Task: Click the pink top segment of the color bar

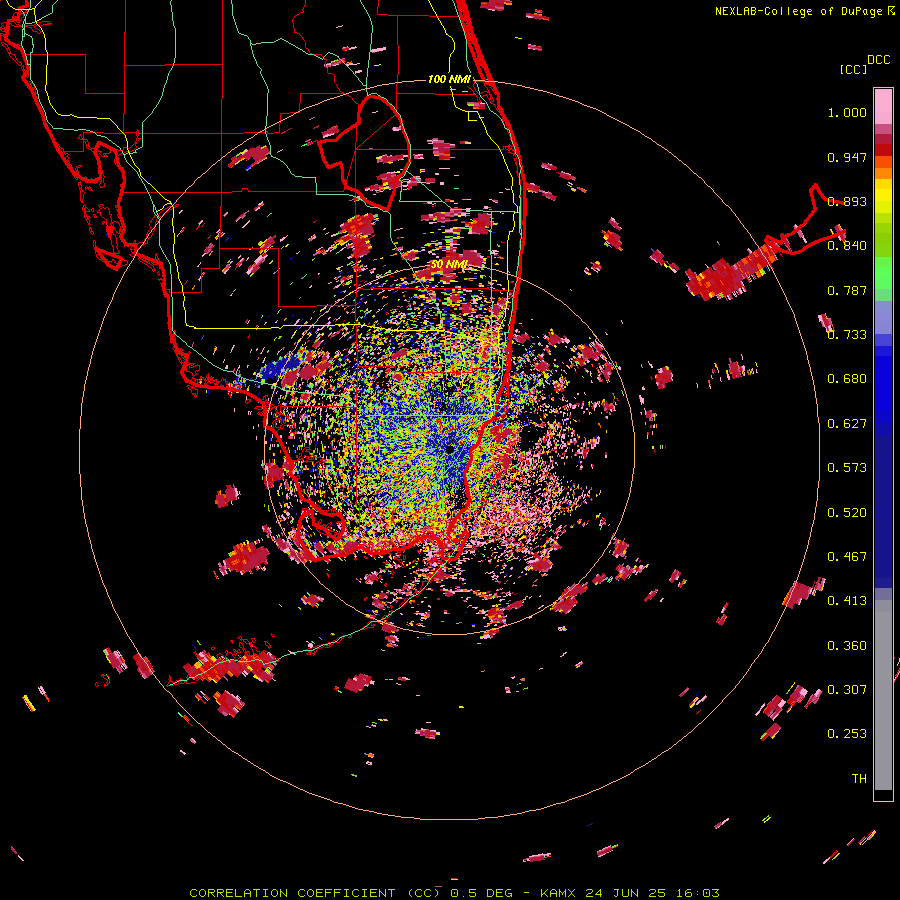Action: point(883,107)
